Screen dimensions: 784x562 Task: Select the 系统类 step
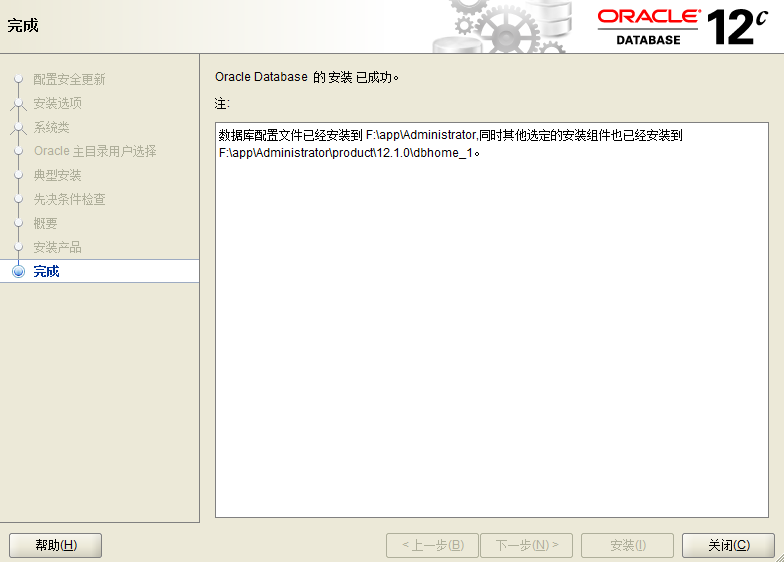click(51, 127)
